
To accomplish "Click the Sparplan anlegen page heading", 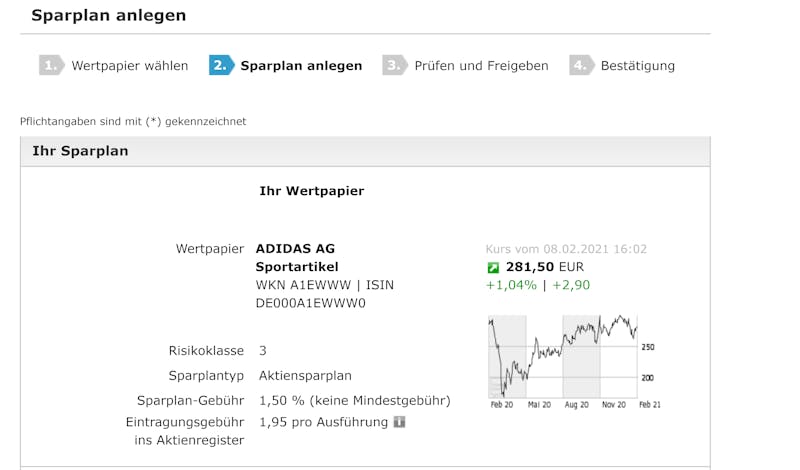I will (109, 15).
